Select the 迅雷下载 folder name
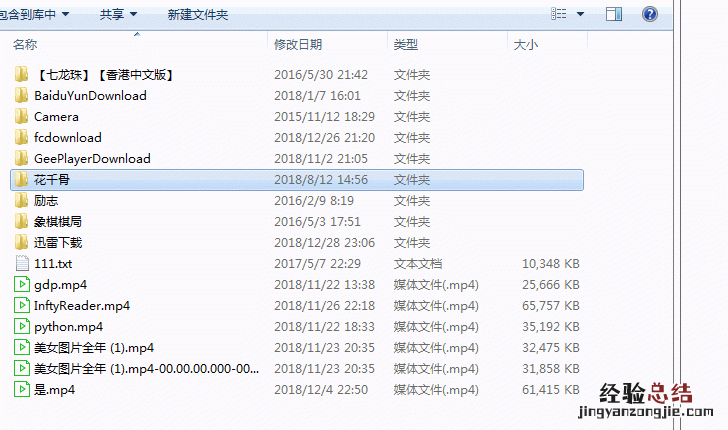Viewport: 728px width, 430px height. 58,242
